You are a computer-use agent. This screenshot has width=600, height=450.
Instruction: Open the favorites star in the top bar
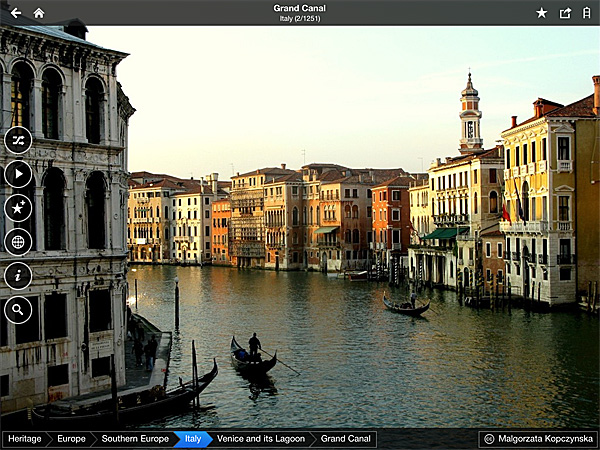(541, 13)
